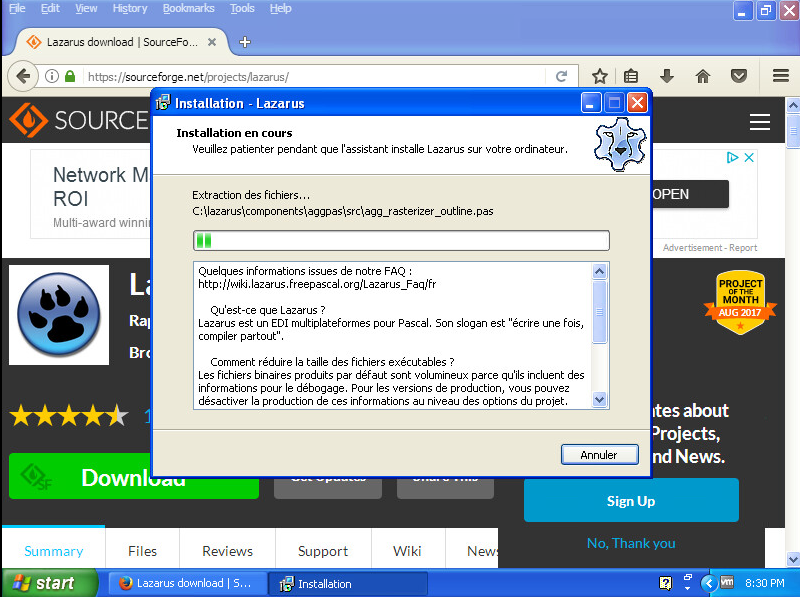Viewport: 800px width, 597px height.
Task: Click the Firefox back arrow button
Action: [x=23, y=77]
